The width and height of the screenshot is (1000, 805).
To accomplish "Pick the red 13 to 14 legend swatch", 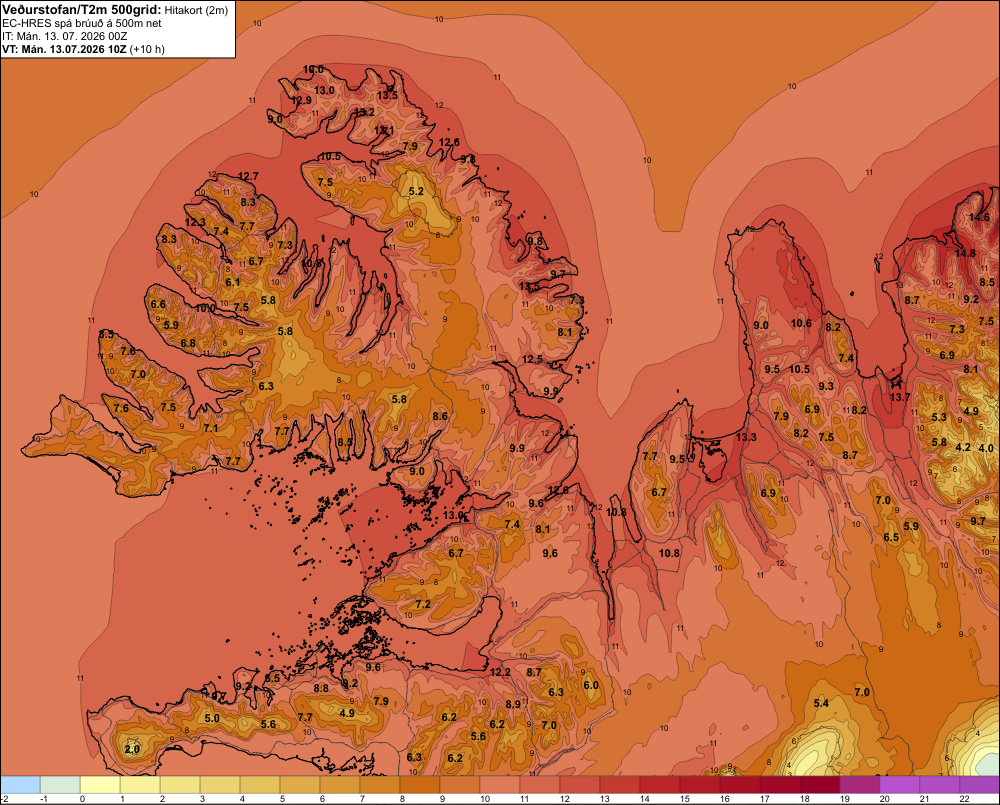I will pyautogui.click(x=620, y=785).
